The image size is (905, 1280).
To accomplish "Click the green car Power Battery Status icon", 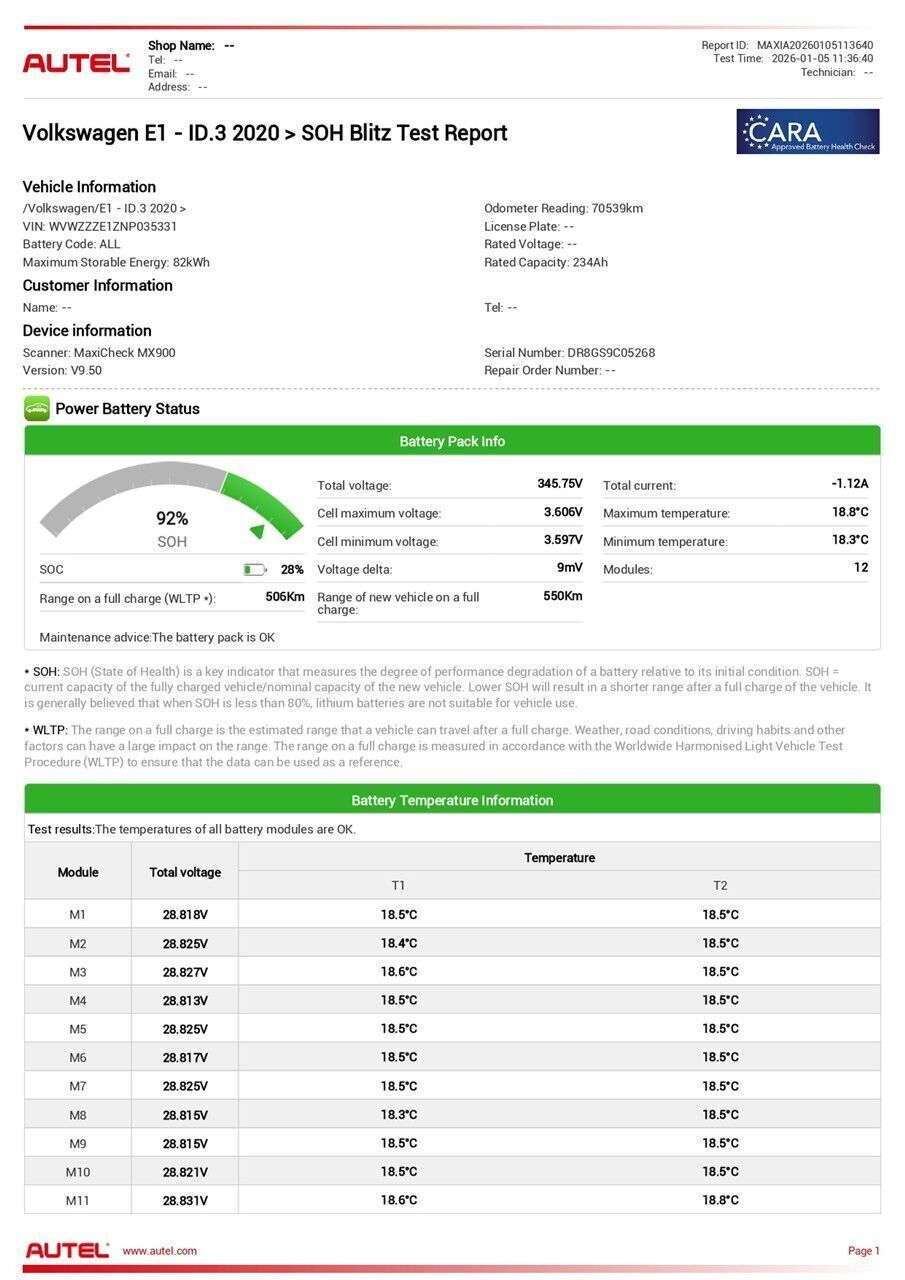I will [37, 408].
